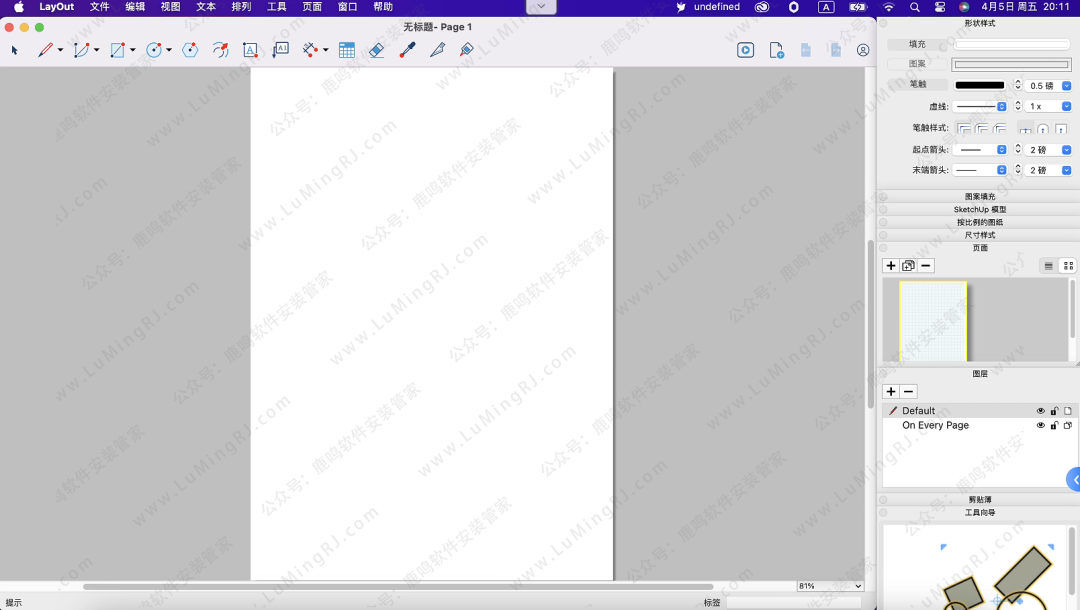Hide the Default layer via eye icon
1080x610 pixels.
click(x=1040, y=411)
